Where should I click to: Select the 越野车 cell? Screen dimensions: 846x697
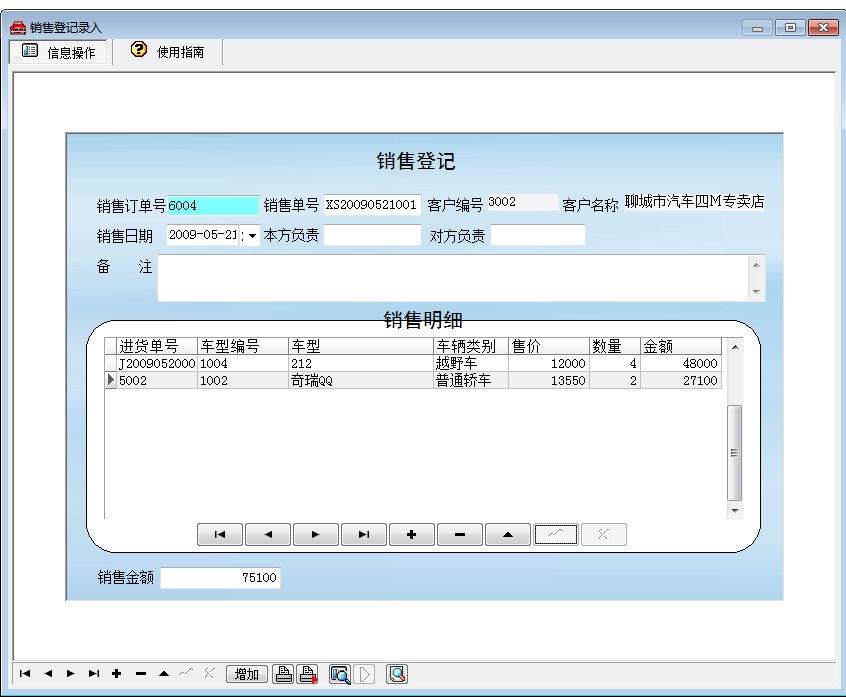click(471, 363)
